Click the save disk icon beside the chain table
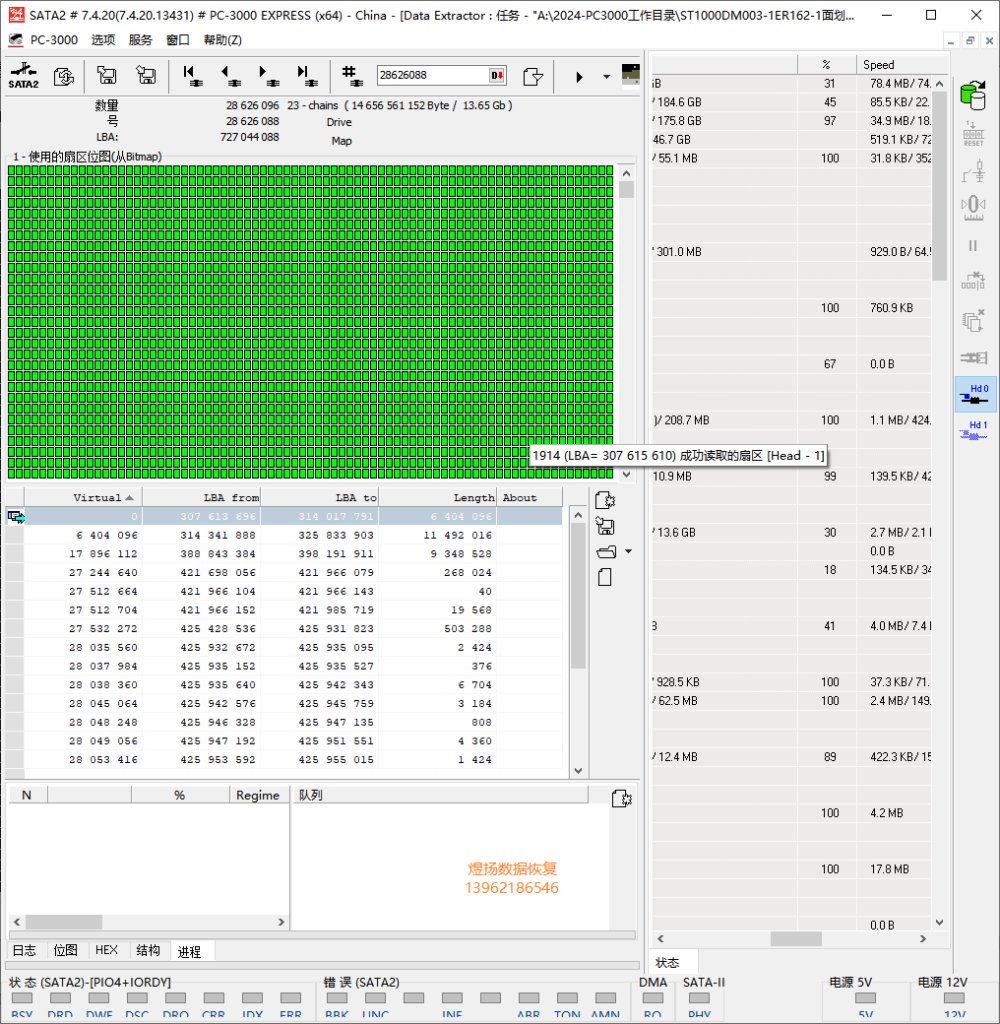The width and height of the screenshot is (1000, 1024). (605, 526)
